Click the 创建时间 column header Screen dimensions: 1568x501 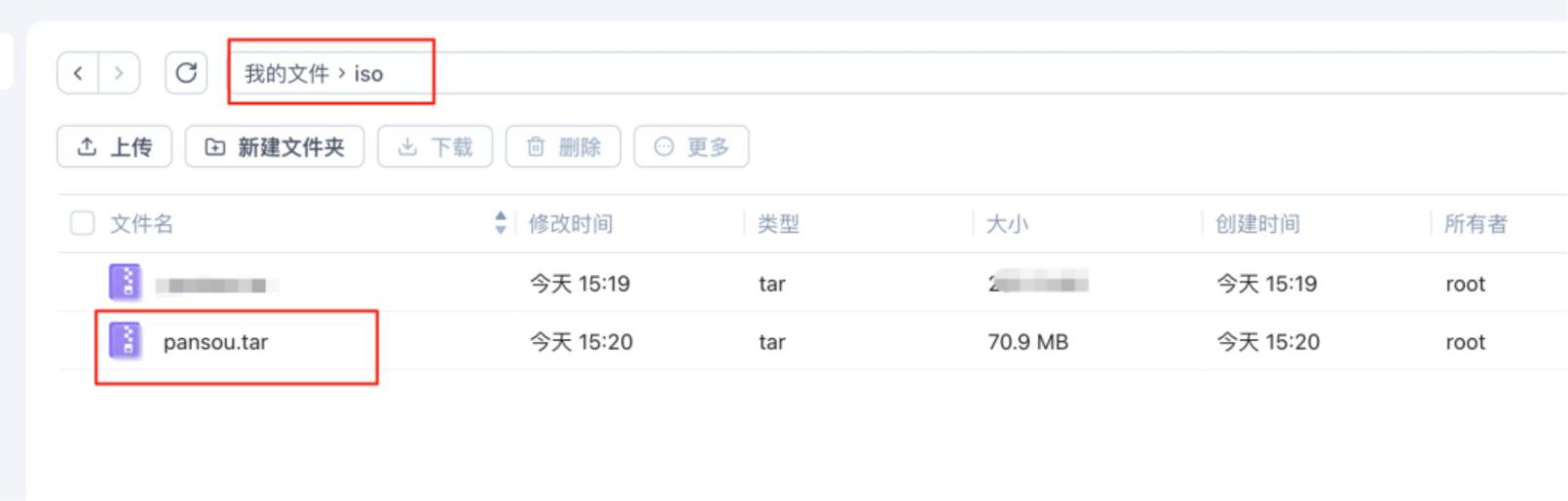[1257, 224]
